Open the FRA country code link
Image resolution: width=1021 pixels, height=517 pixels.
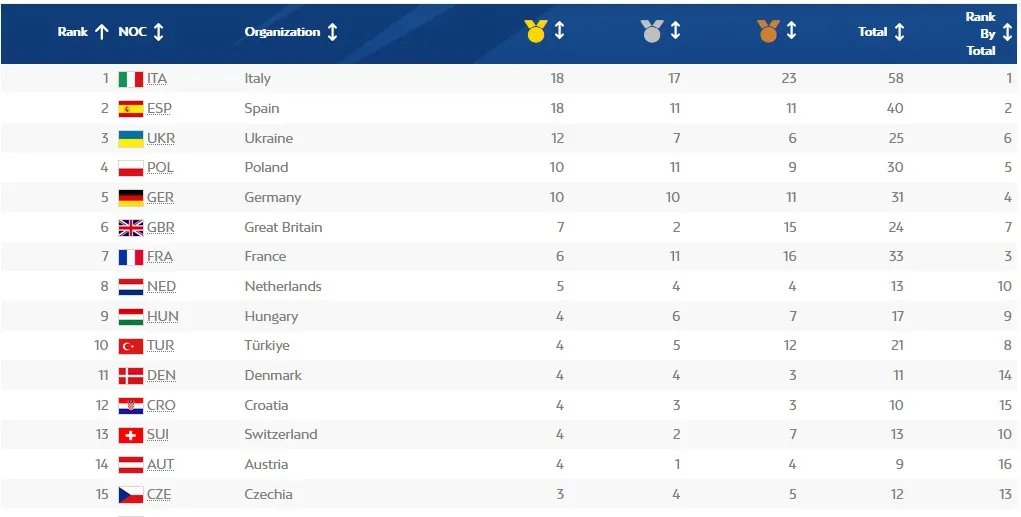tap(160, 257)
